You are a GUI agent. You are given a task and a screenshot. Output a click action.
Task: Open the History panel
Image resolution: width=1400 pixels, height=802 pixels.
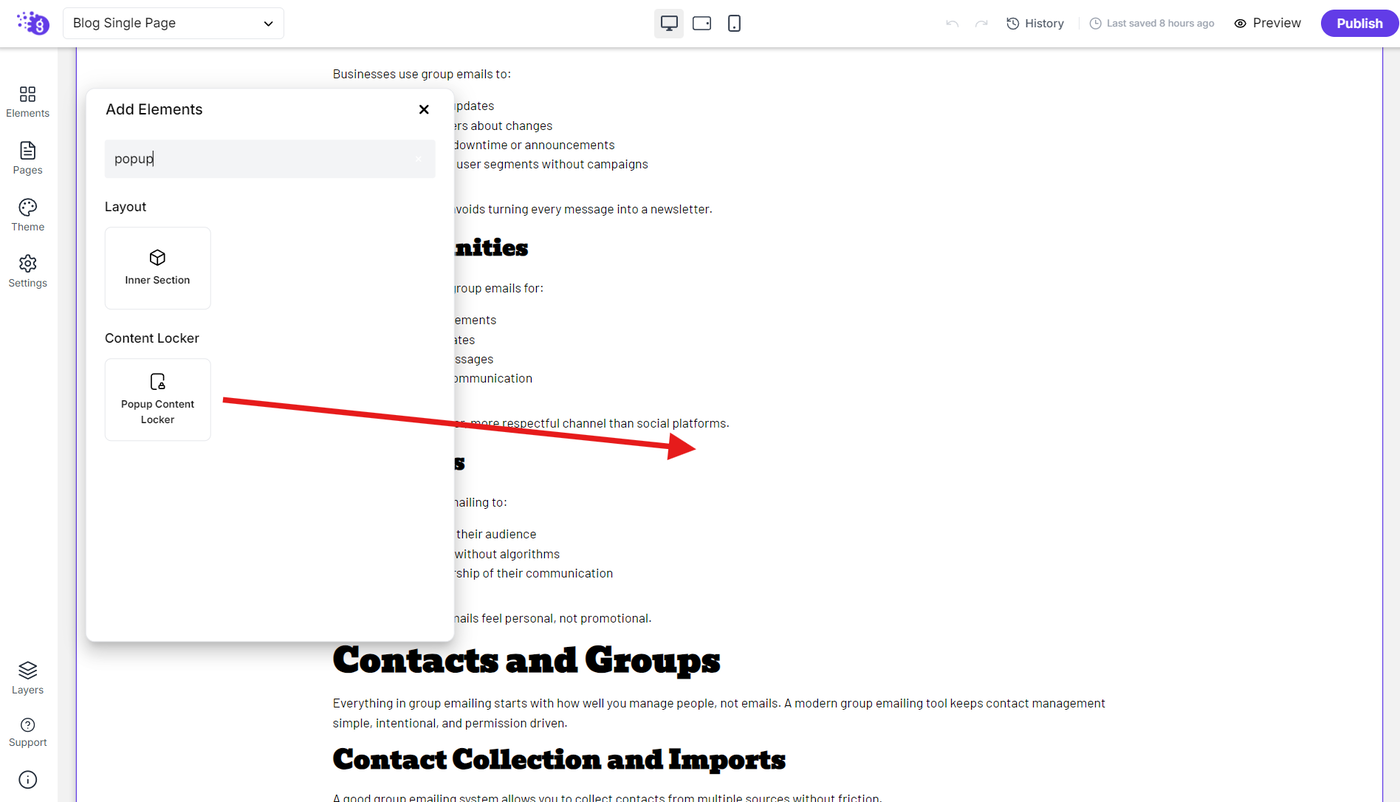point(1035,23)
